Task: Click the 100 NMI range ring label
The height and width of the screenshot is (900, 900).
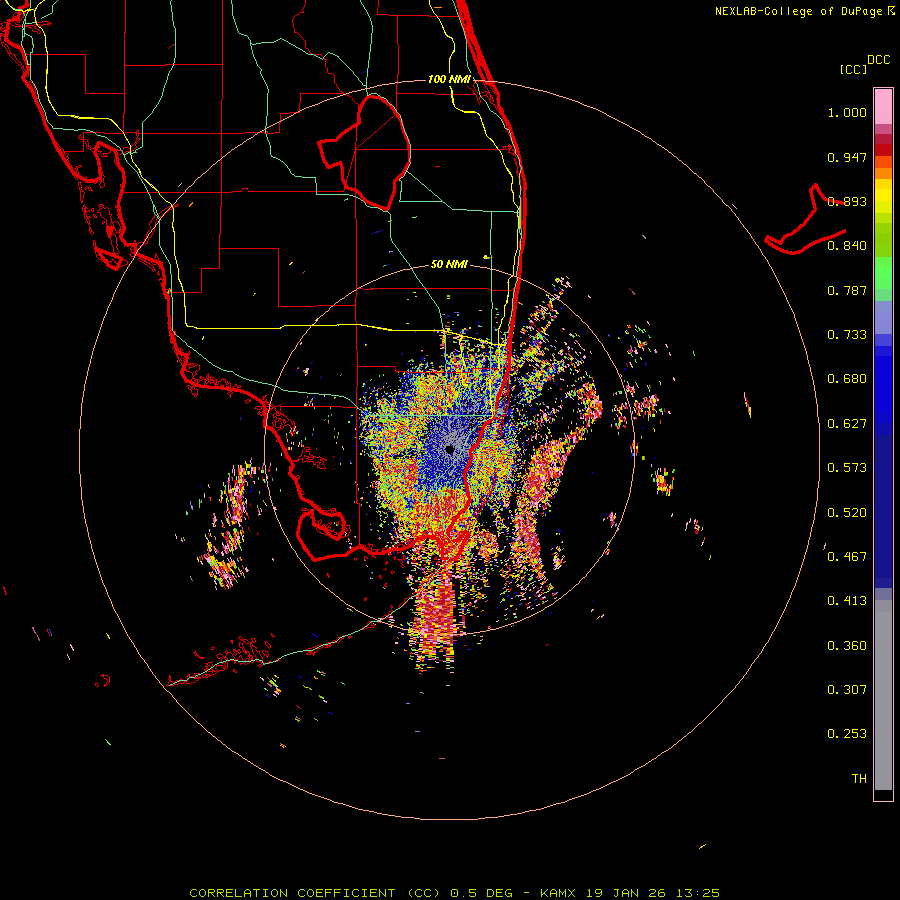Action: coord(449,79)
